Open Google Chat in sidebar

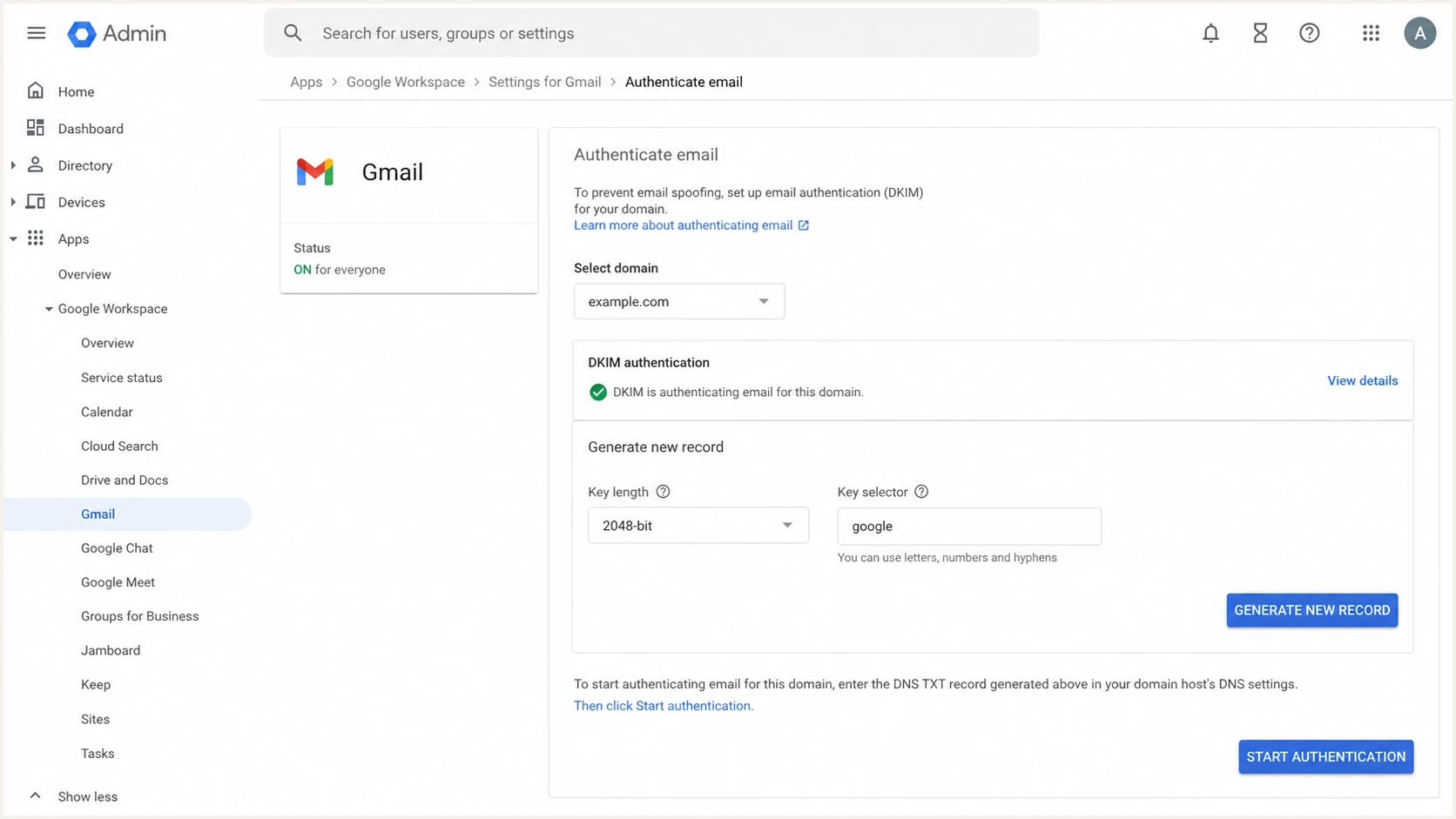117,548
